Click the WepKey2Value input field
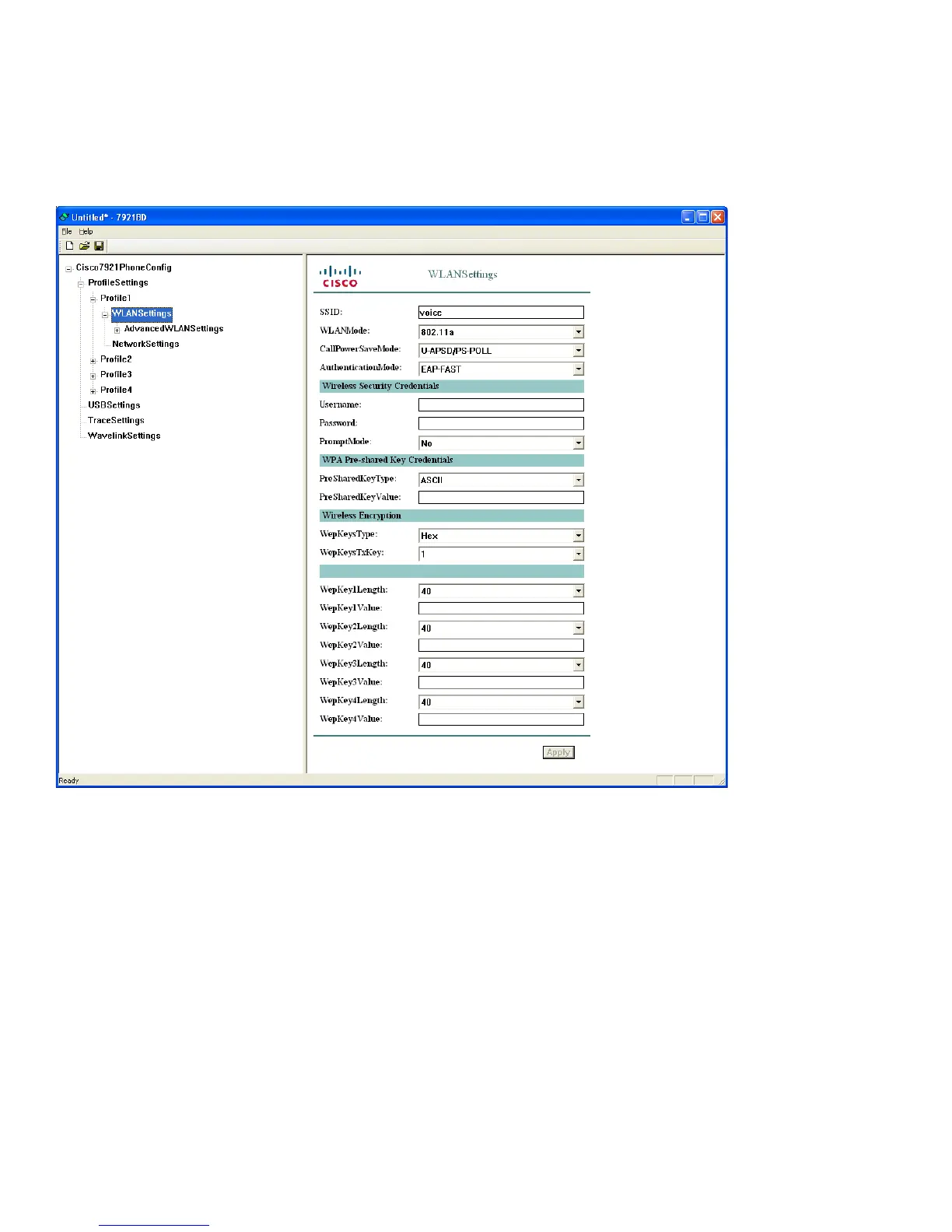The image size is (952, 1232). click(501, 646)
